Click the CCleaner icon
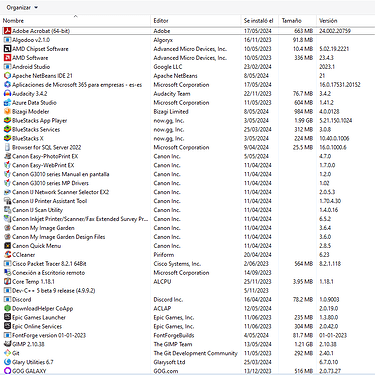 (x=7, y=255)
